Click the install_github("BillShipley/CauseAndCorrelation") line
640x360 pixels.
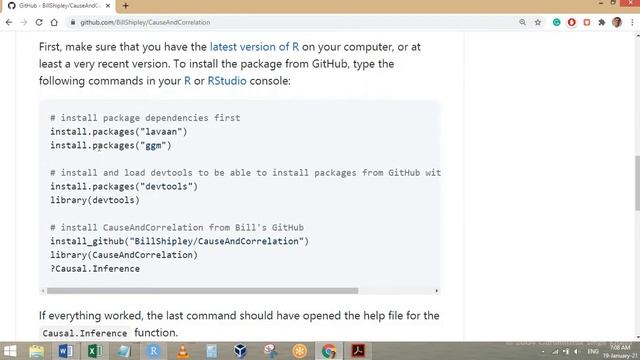[180, 241]
